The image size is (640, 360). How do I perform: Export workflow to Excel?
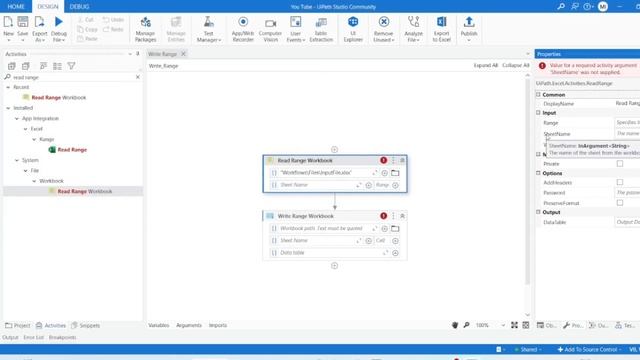(442, 29)
